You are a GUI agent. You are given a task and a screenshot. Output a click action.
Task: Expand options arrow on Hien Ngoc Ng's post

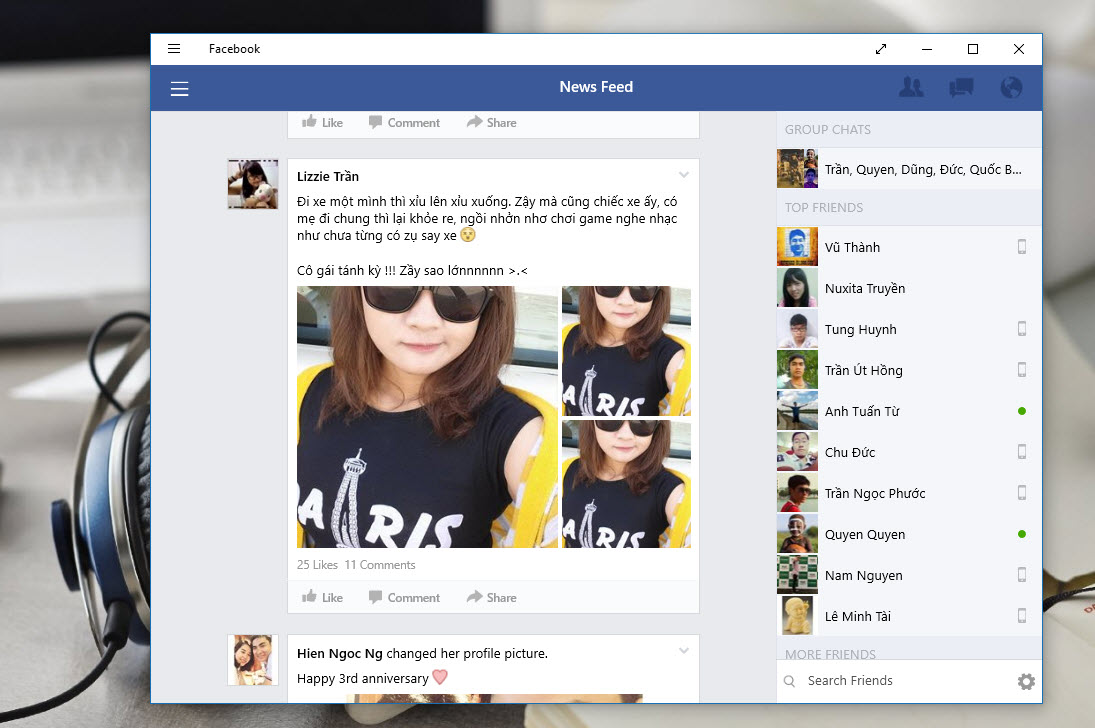(x=684, y=651)
